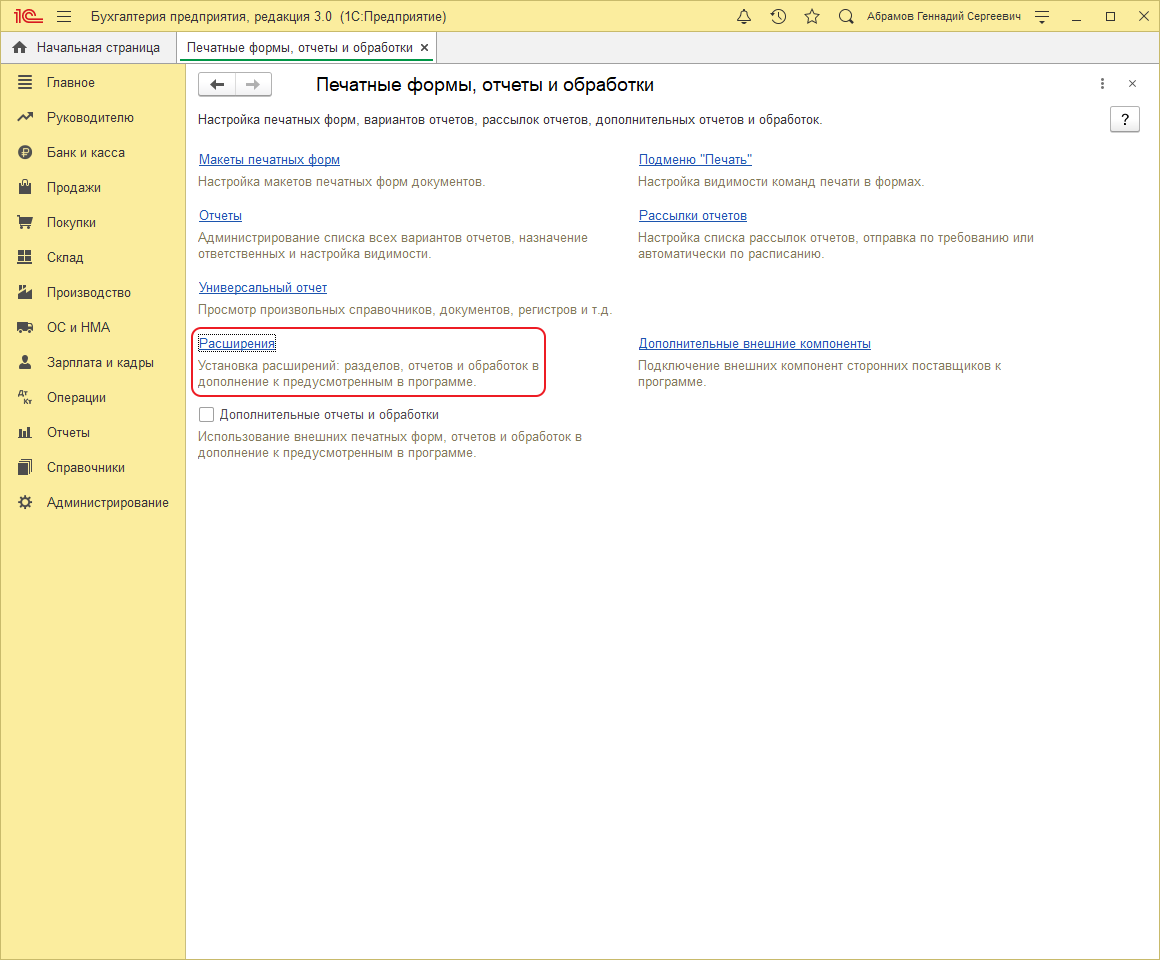Click the Банк и касса ruble icon
1160x960 pixels.
point(25,152)
